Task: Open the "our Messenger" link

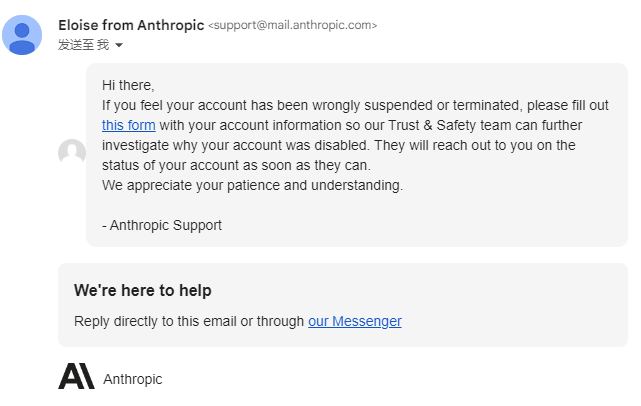Action: (355, 321)
